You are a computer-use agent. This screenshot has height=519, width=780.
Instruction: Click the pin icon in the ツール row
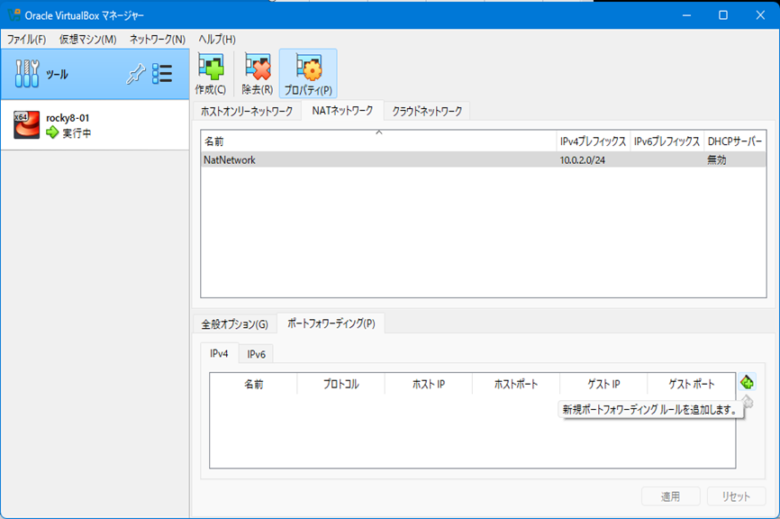136,74
